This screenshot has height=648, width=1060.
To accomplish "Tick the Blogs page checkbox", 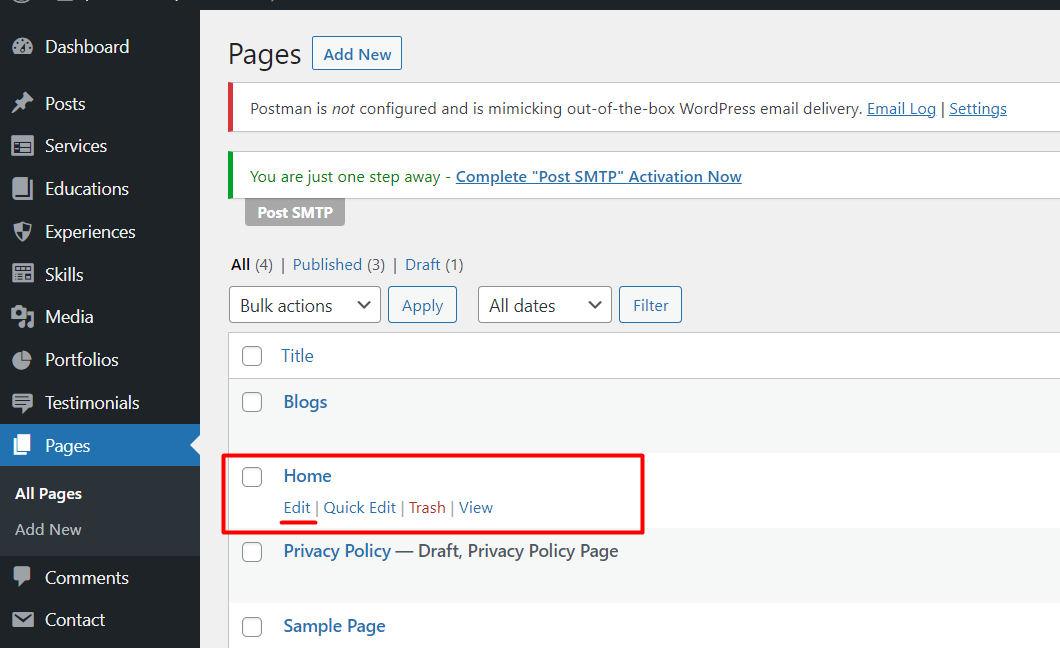I will point(252,402).
